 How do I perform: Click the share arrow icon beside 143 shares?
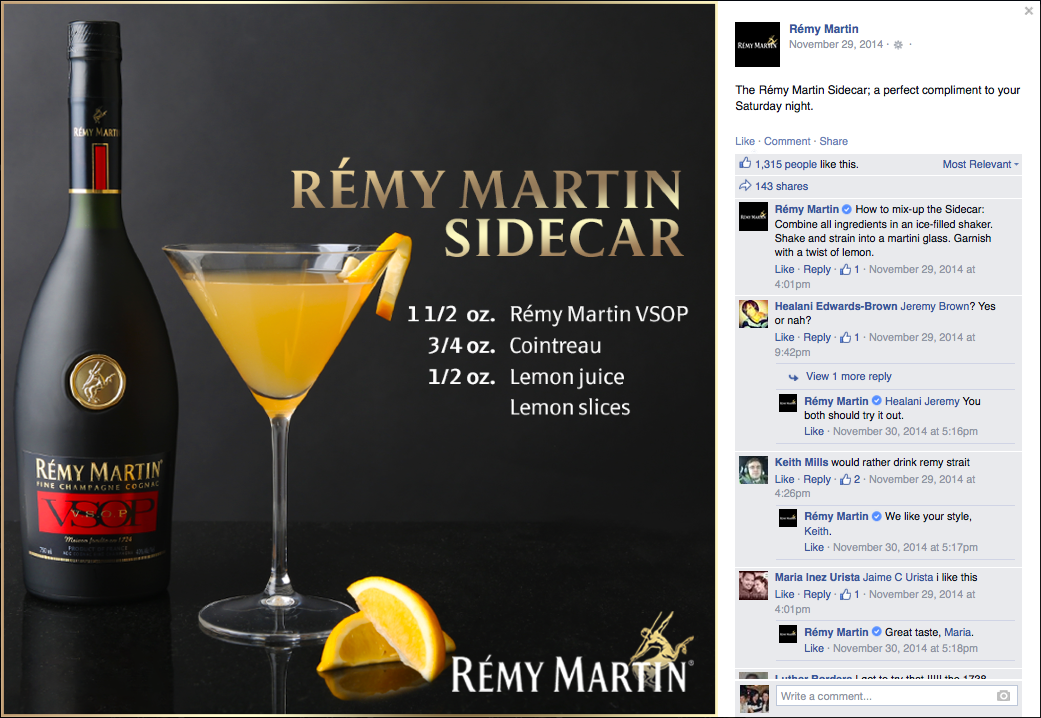(x=745, y=185)
